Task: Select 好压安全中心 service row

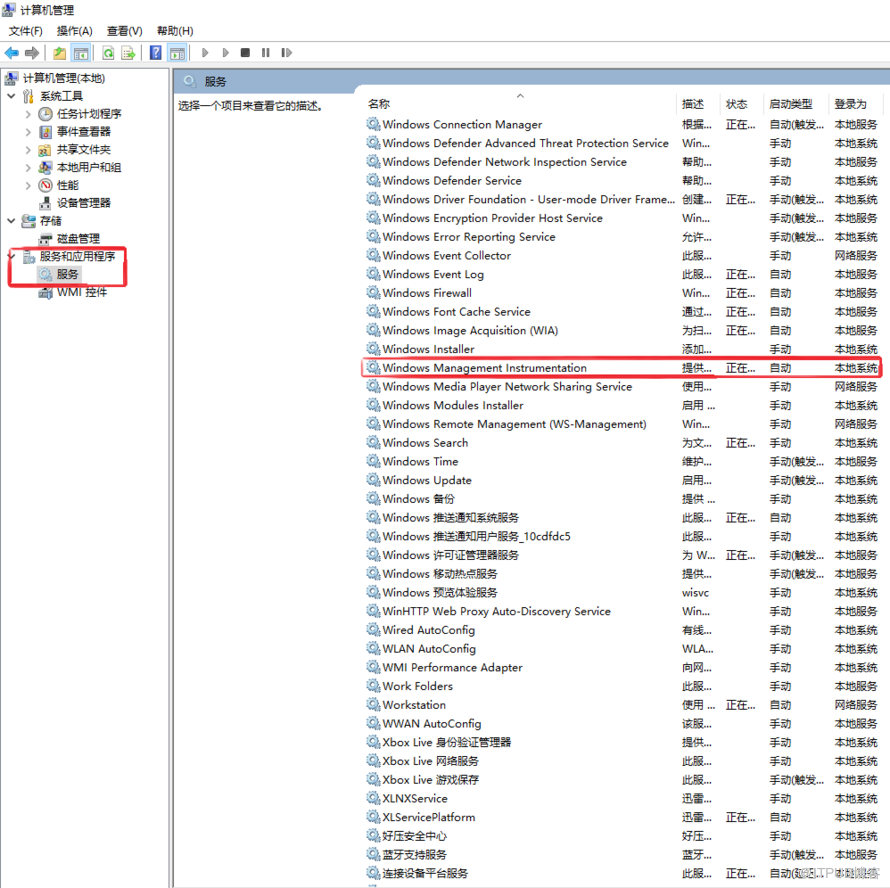Action: pyautogui.click(x=622, y=836)
